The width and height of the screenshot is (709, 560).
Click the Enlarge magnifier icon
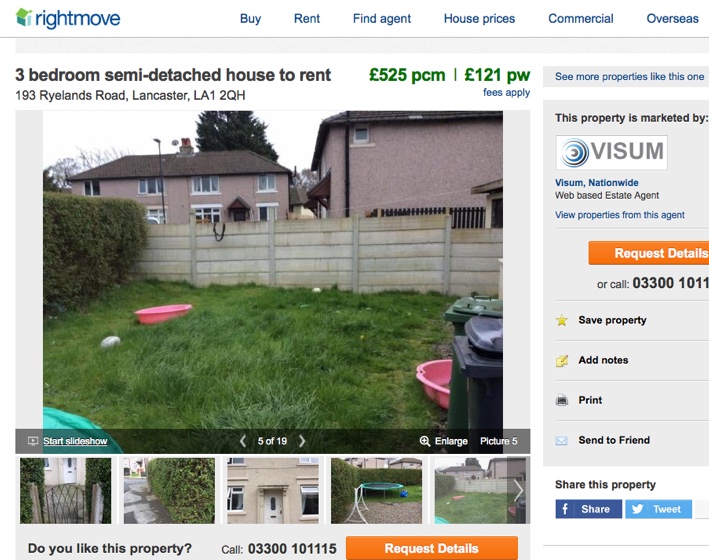click(x=425, y=441)
